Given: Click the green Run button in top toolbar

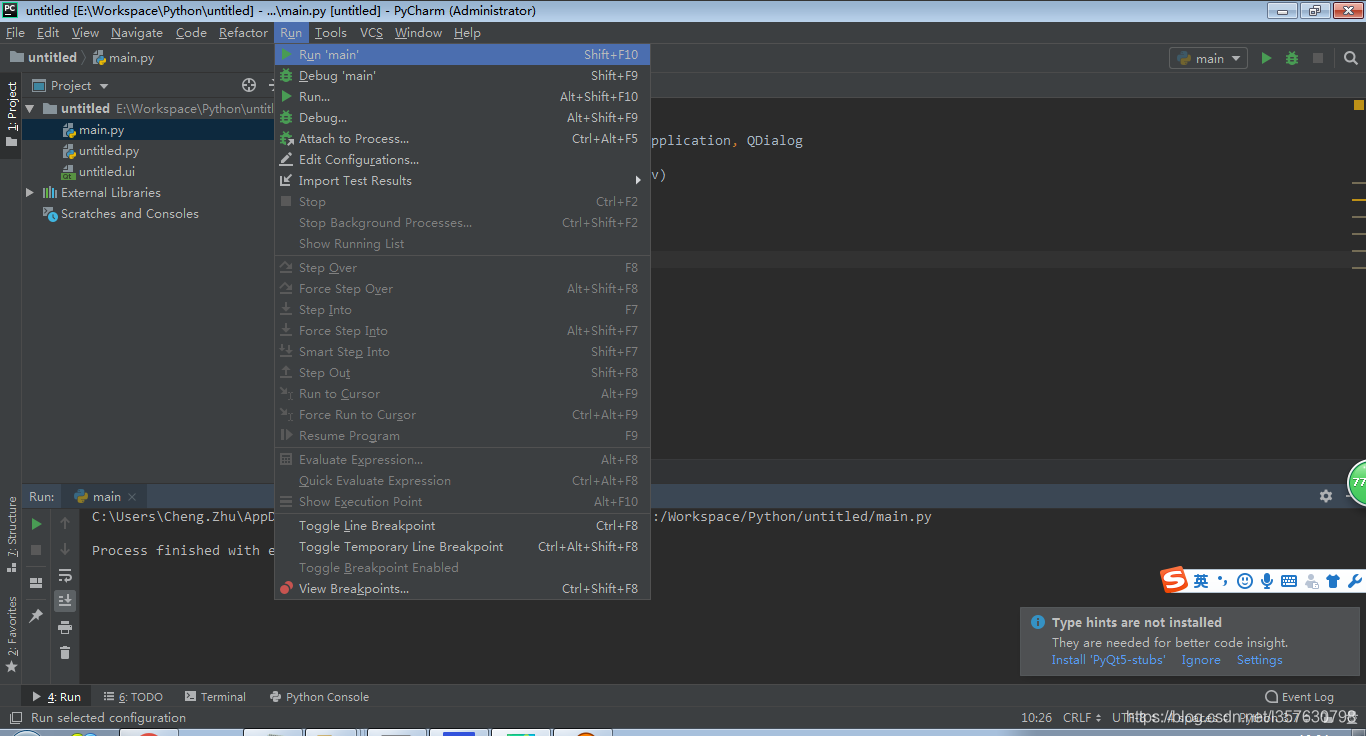Looking at the screenshot, I should coord(1266,58).
